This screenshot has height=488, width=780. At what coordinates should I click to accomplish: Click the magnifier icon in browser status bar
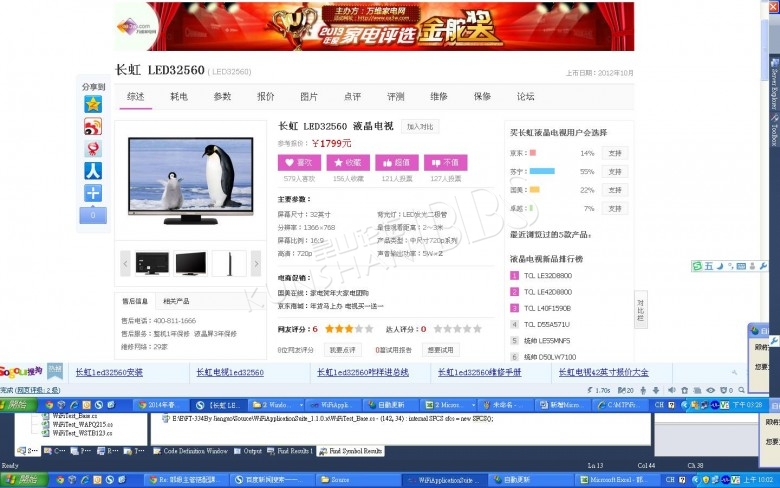(x=742, y=390)
